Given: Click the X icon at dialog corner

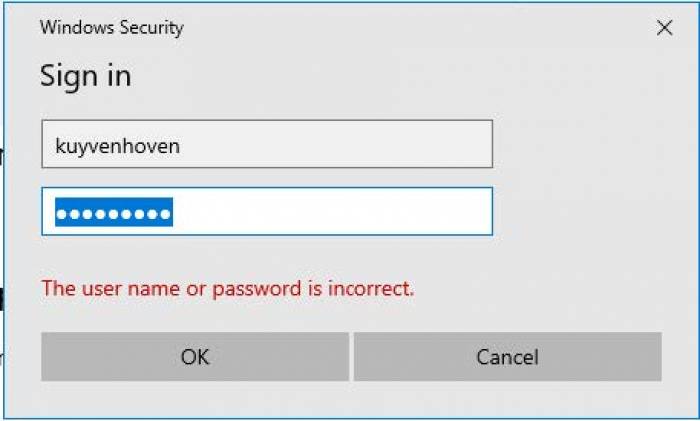Looking at the screenshot, I should pyautogui.click(x=664, y=28).
